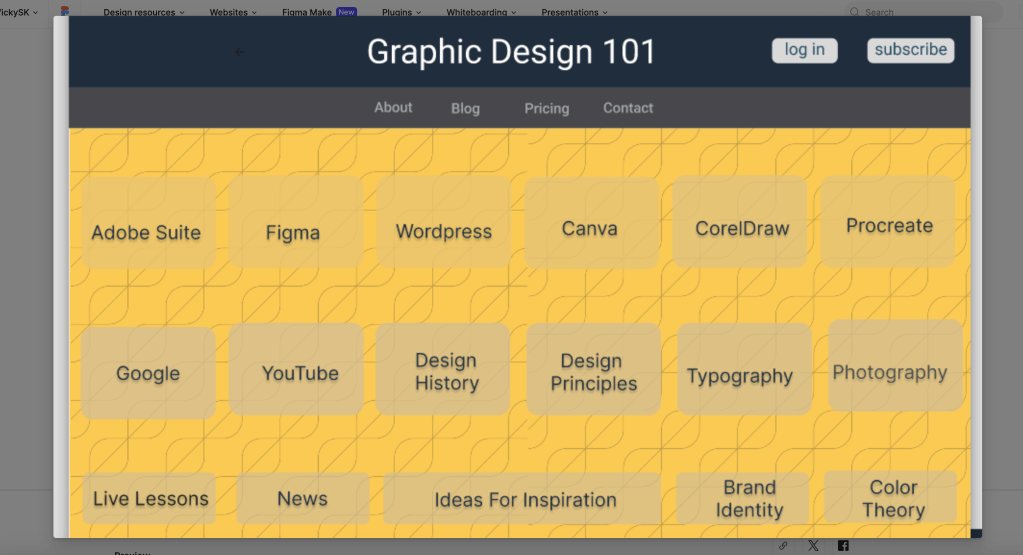The height and width of the screenshot is (555, 1023).
Task: Open the Typography tile
Action: [740, 376]
